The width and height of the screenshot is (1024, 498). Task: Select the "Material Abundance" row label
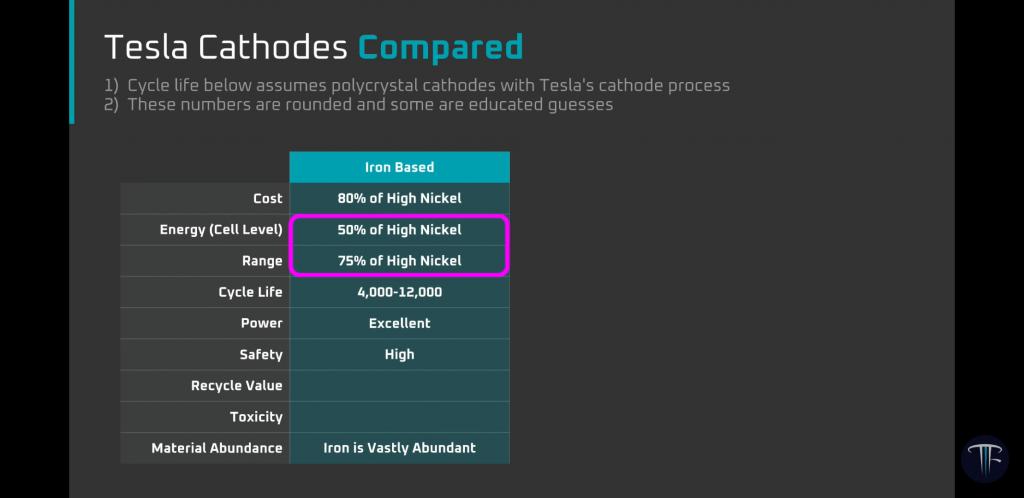click(x=216, y=448)
